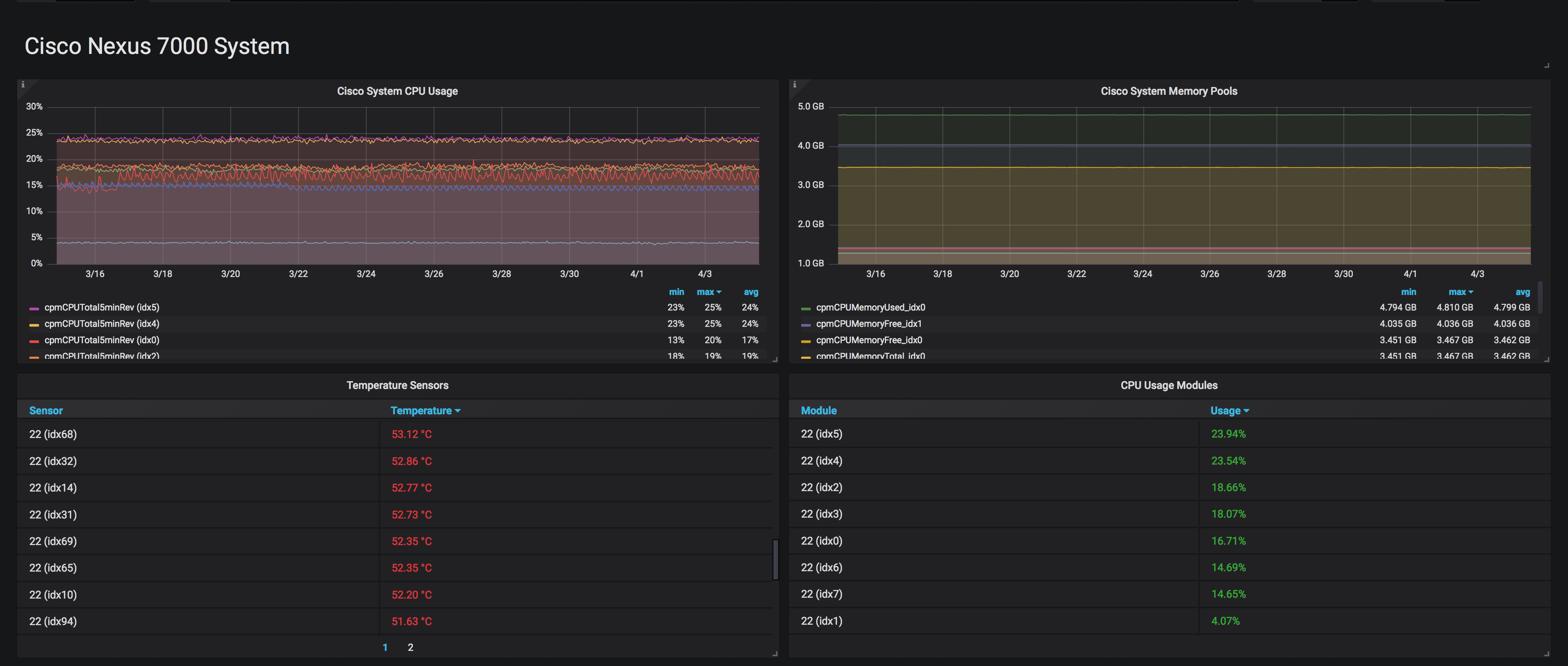This screenshot has width=1568, height=666.
Task: Toggle the cpmCPUMemoryFree_idx1 series in legend
Action: 869,324
